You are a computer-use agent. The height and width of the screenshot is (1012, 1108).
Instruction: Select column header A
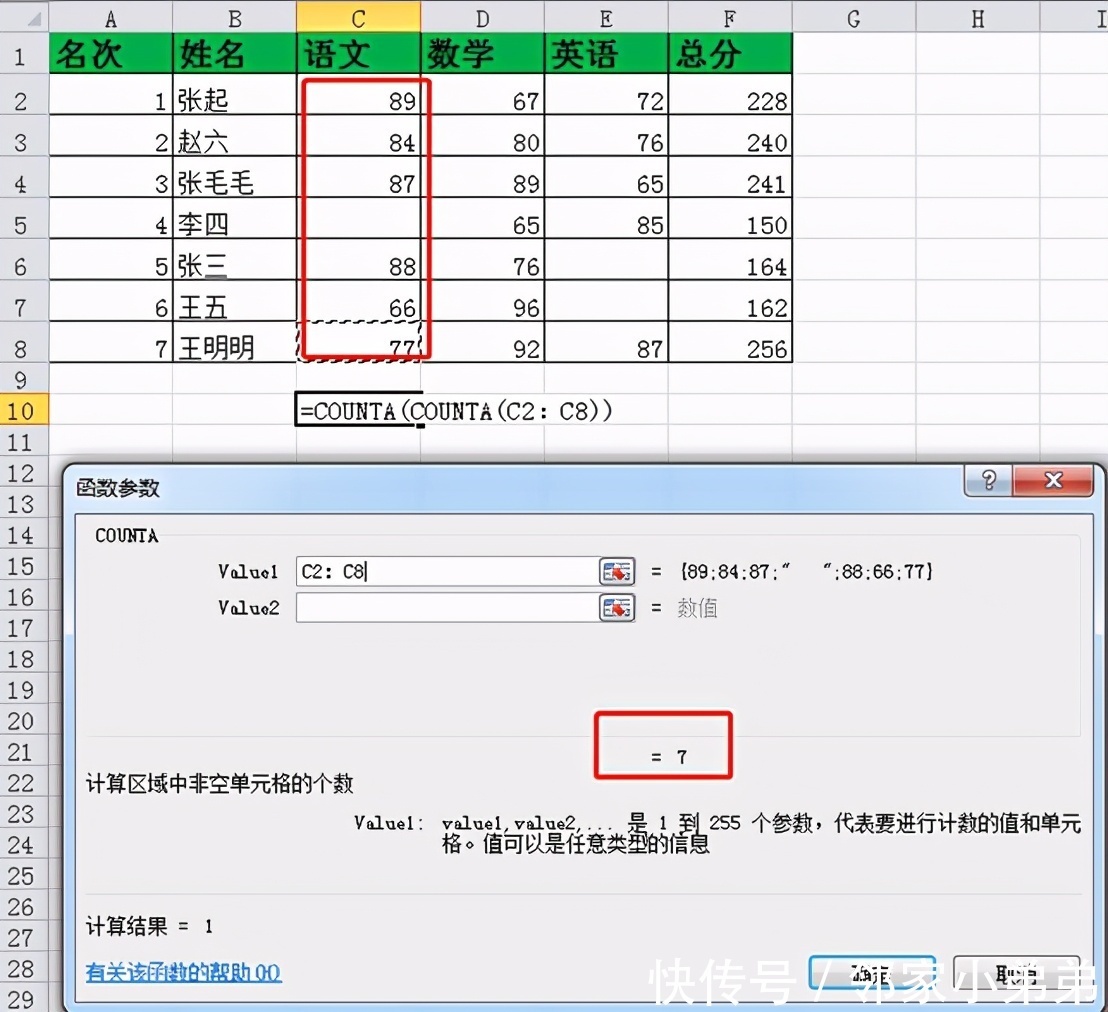(110, 16)
